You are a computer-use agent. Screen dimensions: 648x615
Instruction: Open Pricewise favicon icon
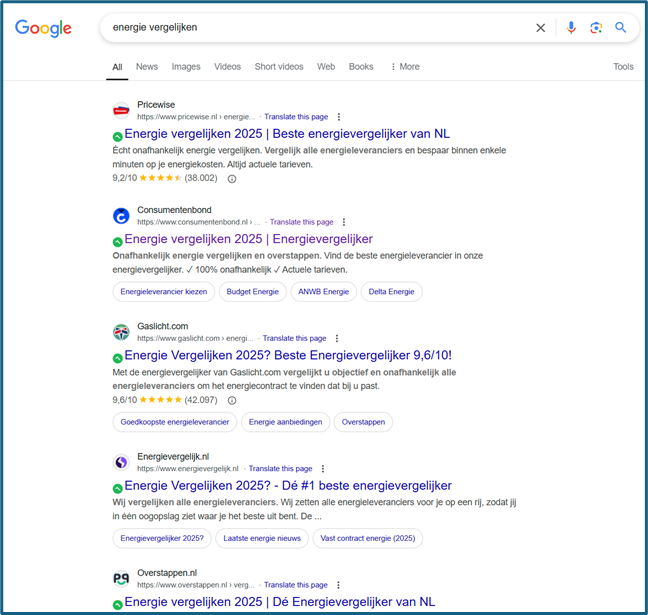pos(121,110)
